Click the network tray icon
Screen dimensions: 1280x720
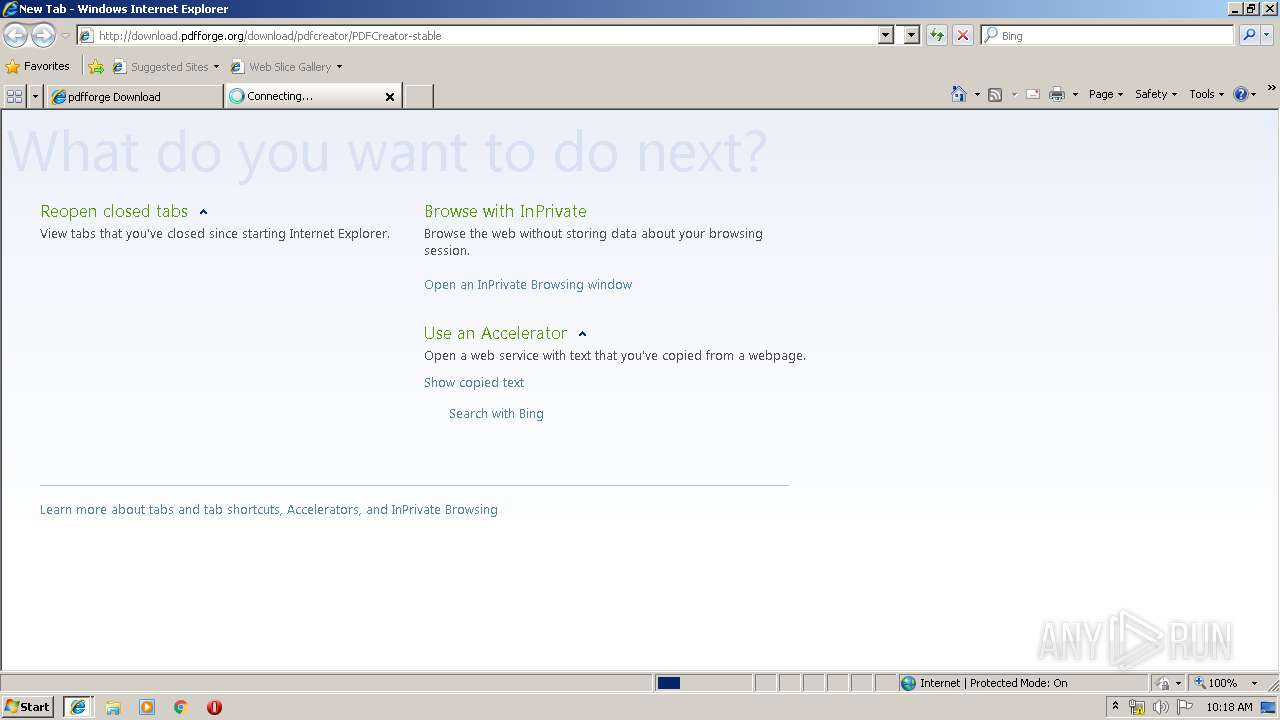[x=1137, y=707]
